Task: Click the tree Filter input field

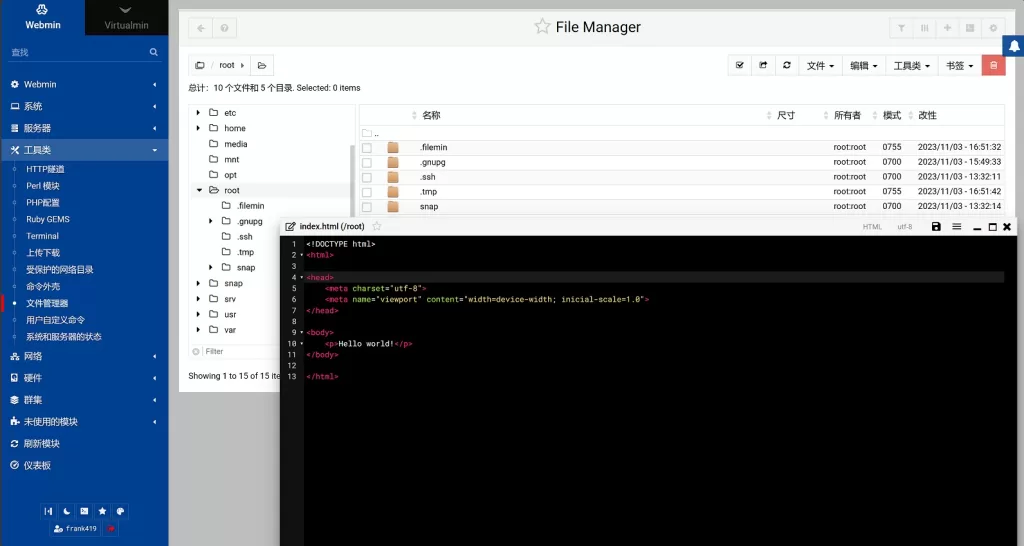Action: pos(238,351)
